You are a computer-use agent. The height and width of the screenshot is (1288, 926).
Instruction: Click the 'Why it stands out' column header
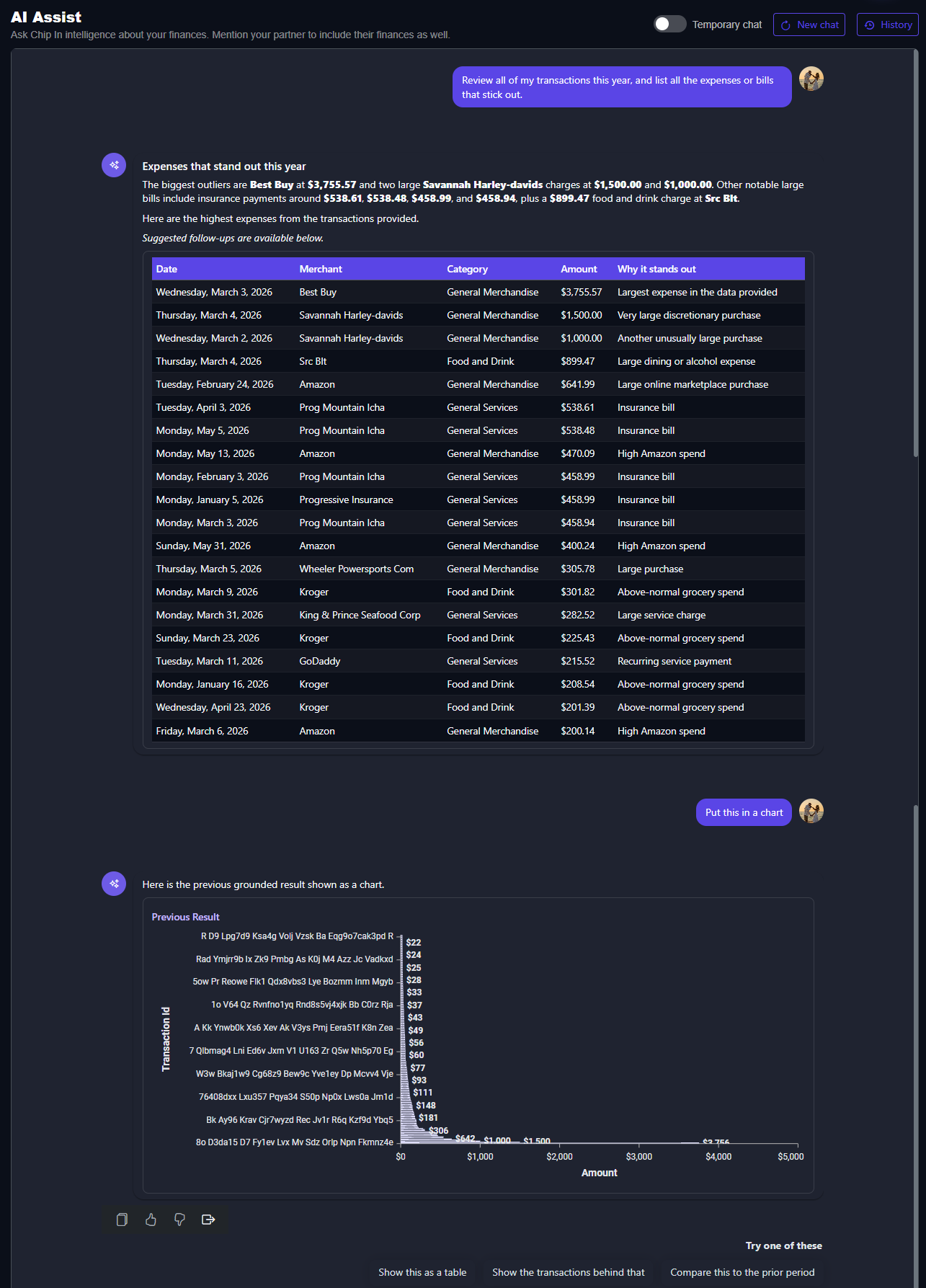point(656,269)
